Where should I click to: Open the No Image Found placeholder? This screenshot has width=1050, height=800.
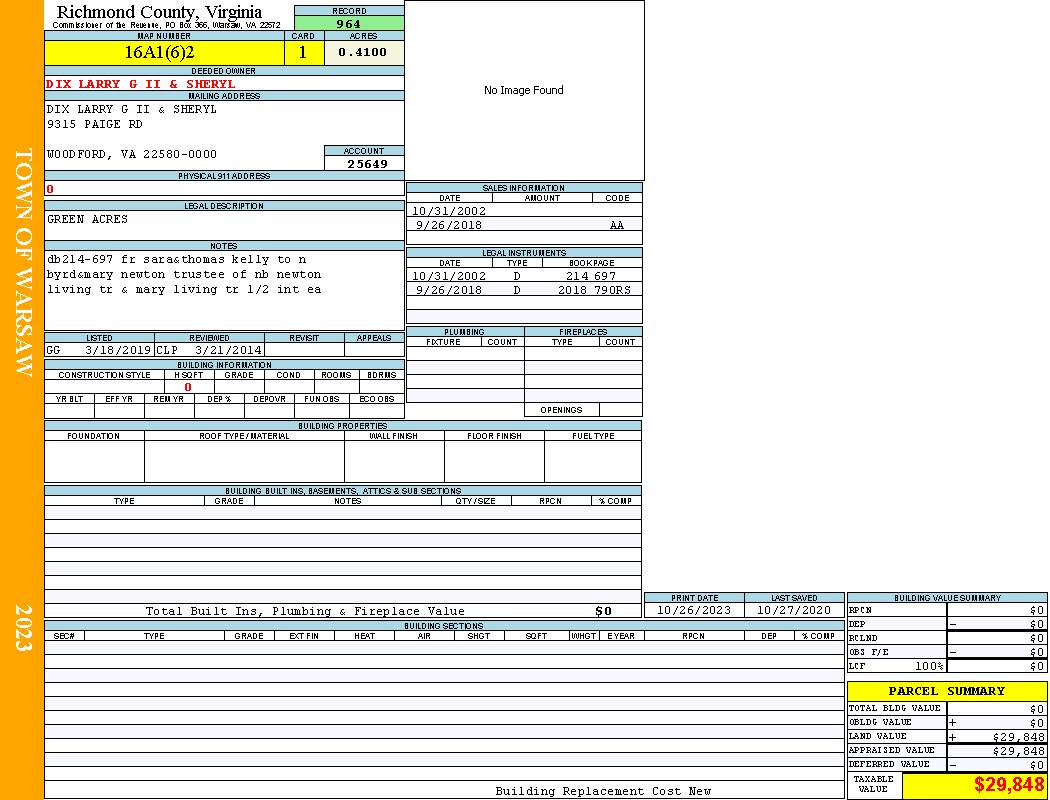524,90
